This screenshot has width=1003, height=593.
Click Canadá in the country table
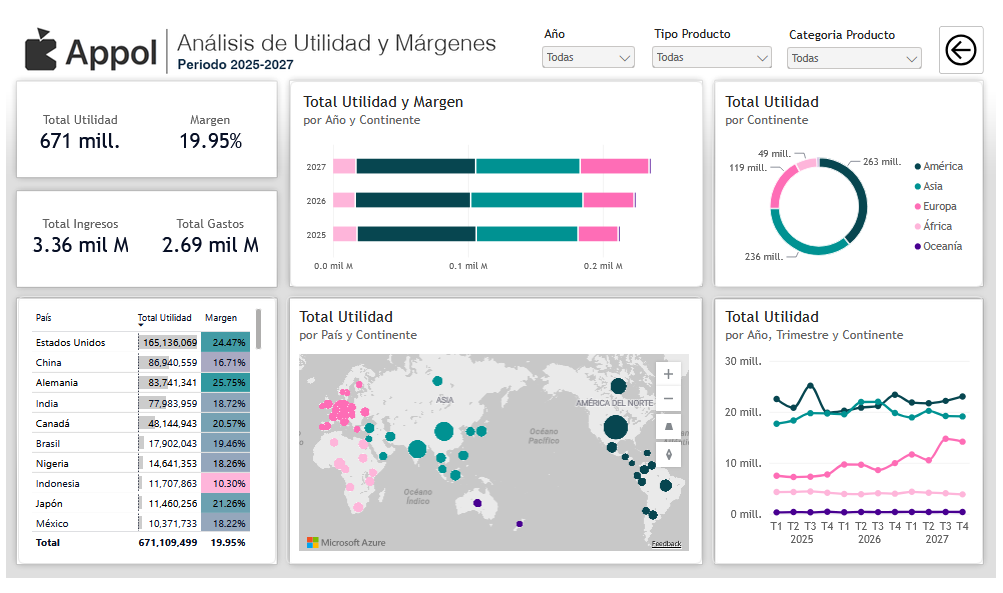tap(52, 423)
